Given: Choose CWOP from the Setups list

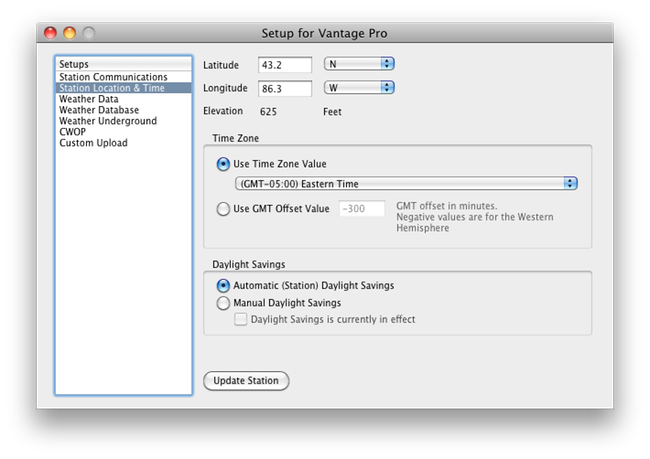Looking at the screenshot, I should pyautogui.click(x=124, y=131).
